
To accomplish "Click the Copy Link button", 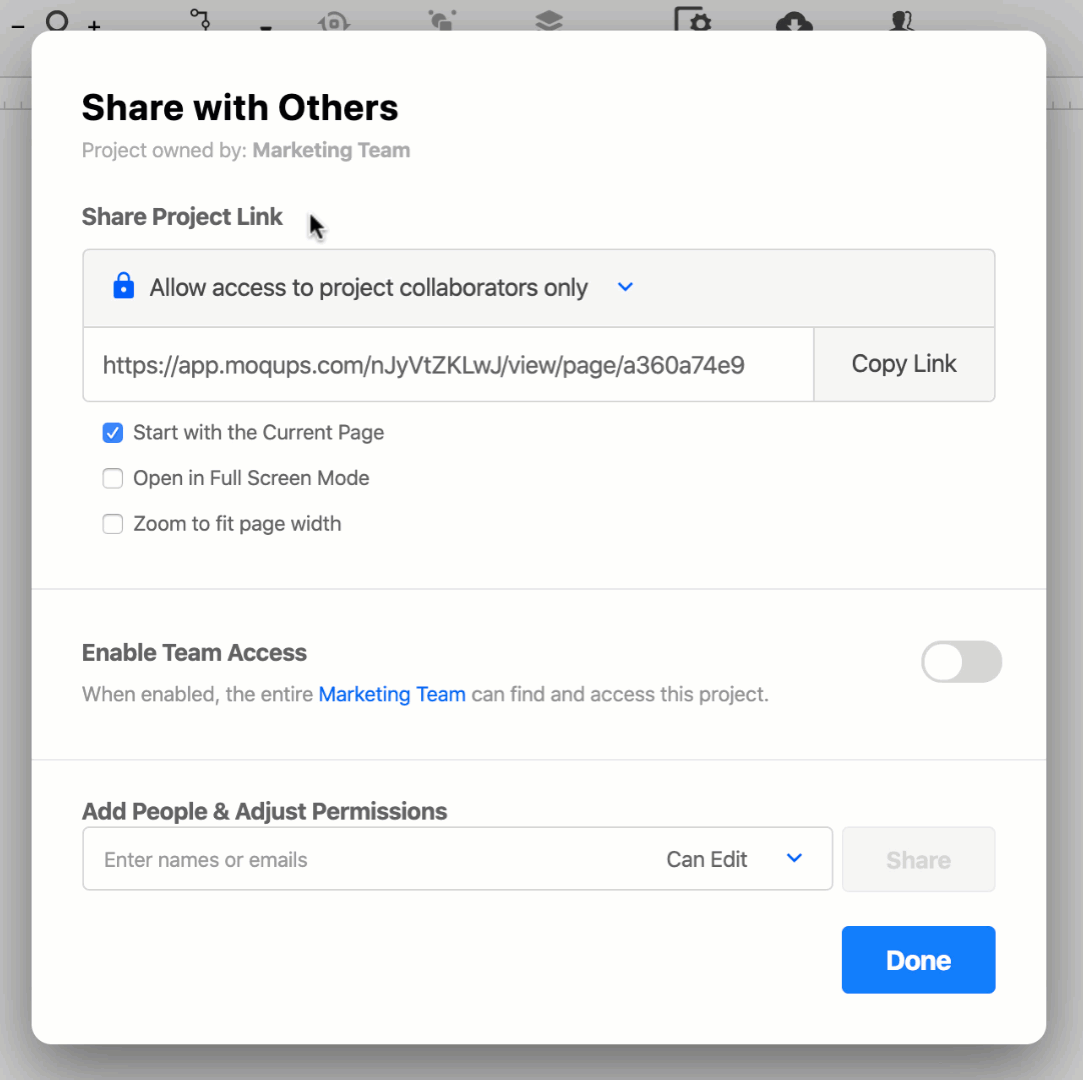I will coord(903,363).
